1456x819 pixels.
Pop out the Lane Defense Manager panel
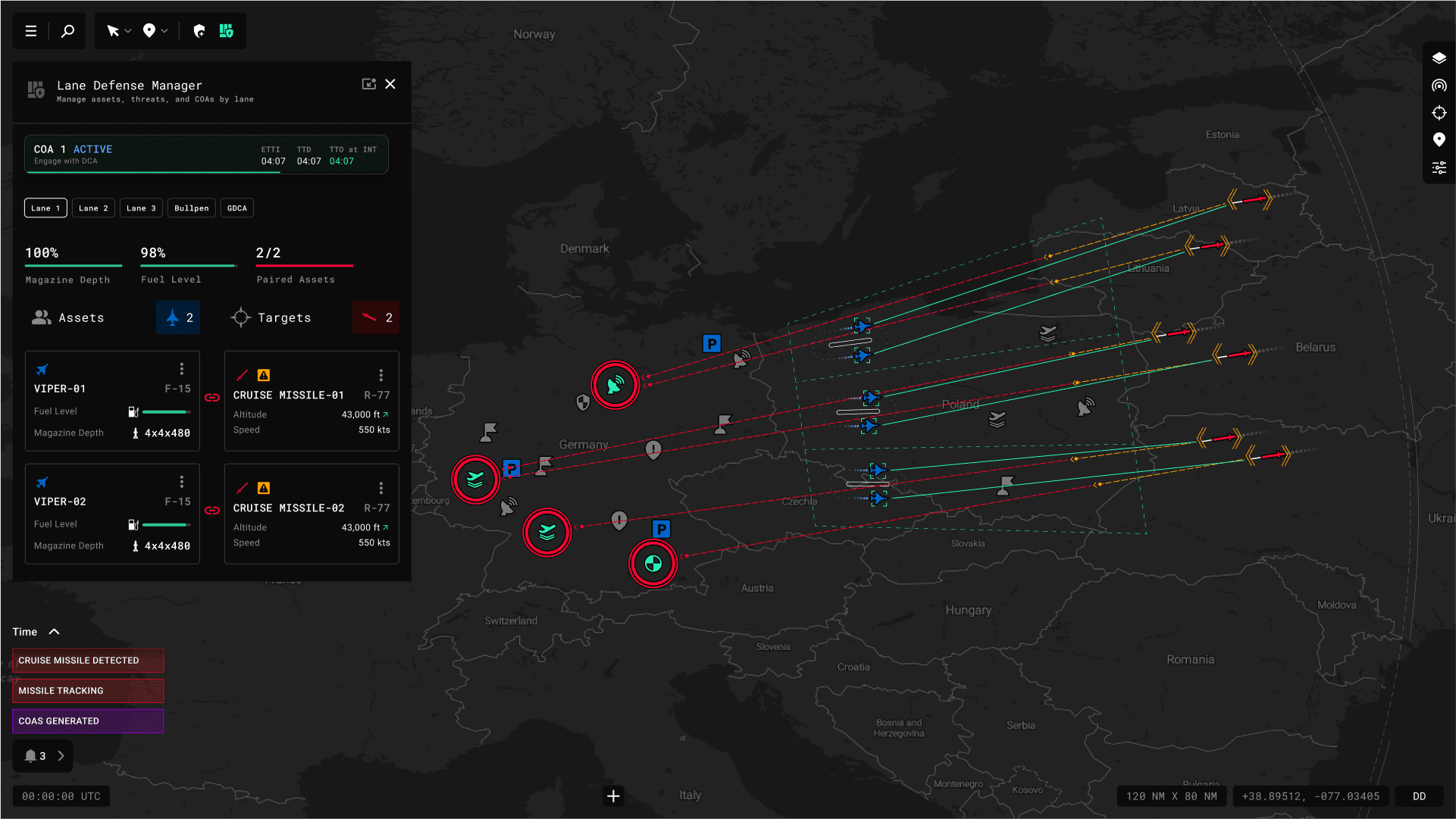(368, 84)
